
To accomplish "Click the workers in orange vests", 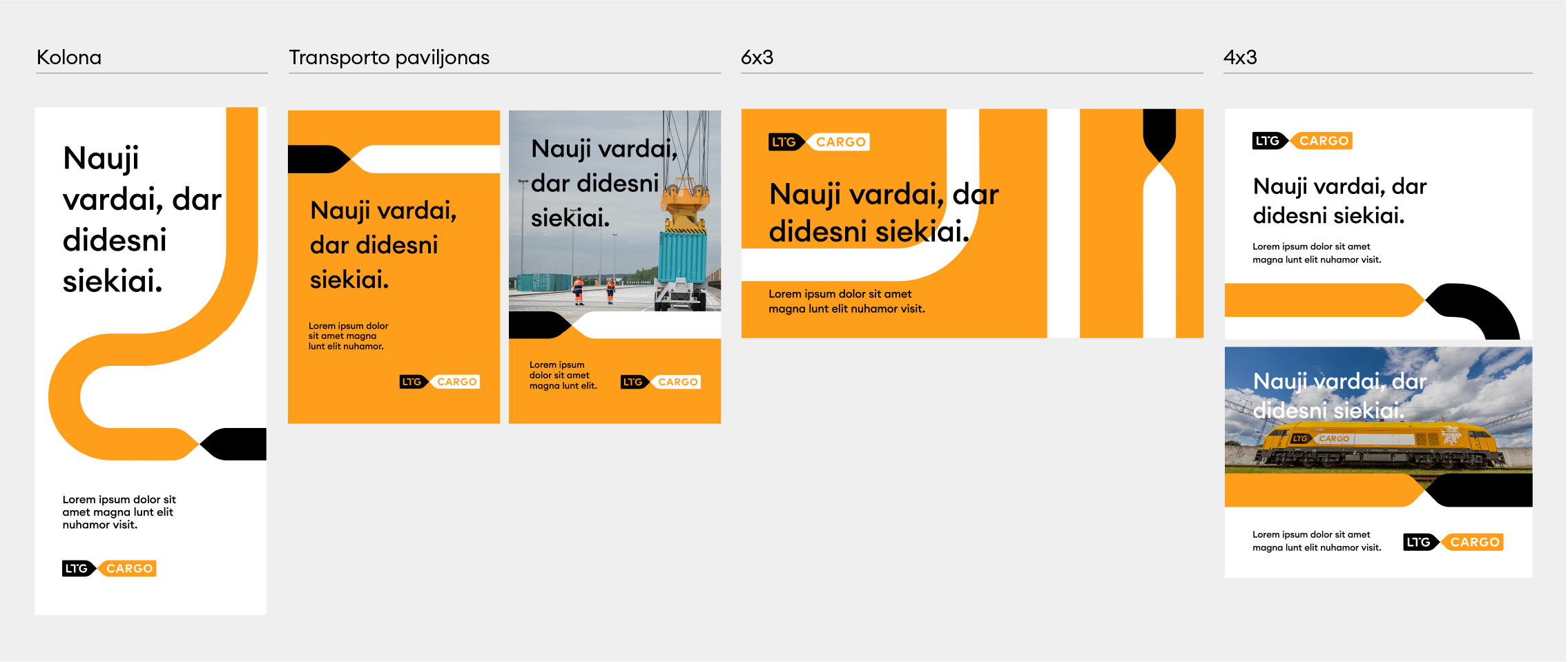I will point(594,290).
